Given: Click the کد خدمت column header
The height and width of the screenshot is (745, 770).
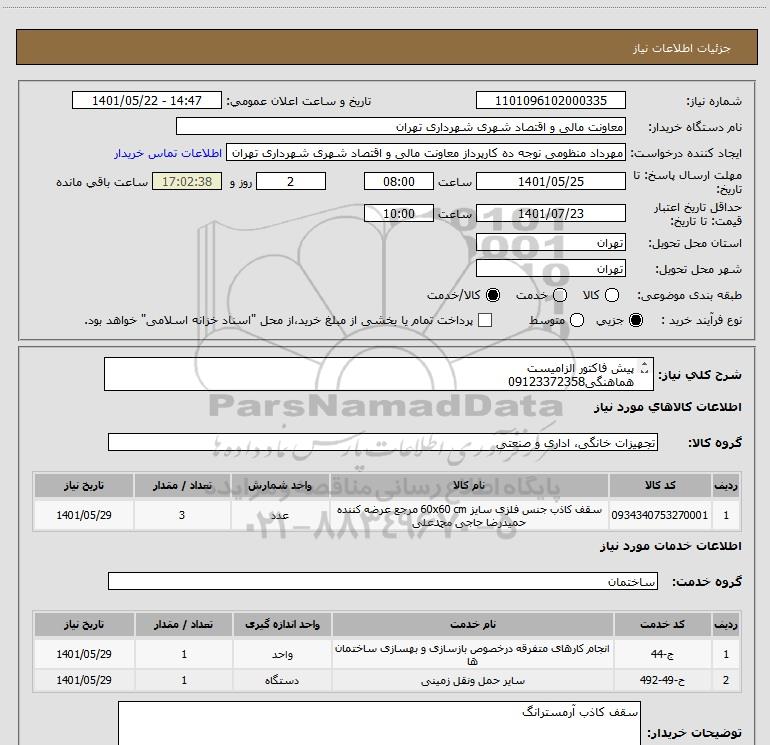Looking at the screenshot, I should 662,624.
